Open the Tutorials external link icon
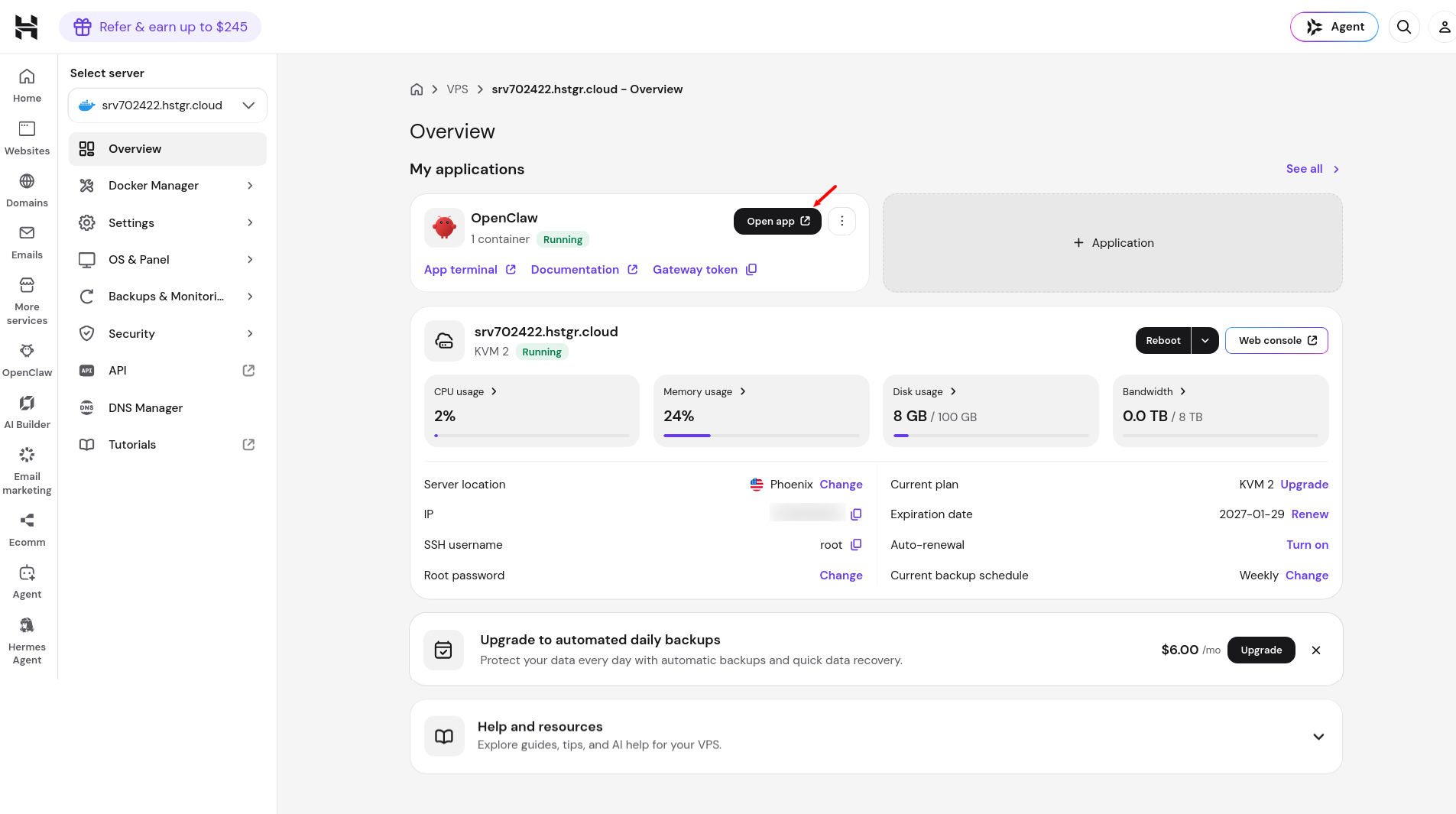 click(x=248, y=445)
